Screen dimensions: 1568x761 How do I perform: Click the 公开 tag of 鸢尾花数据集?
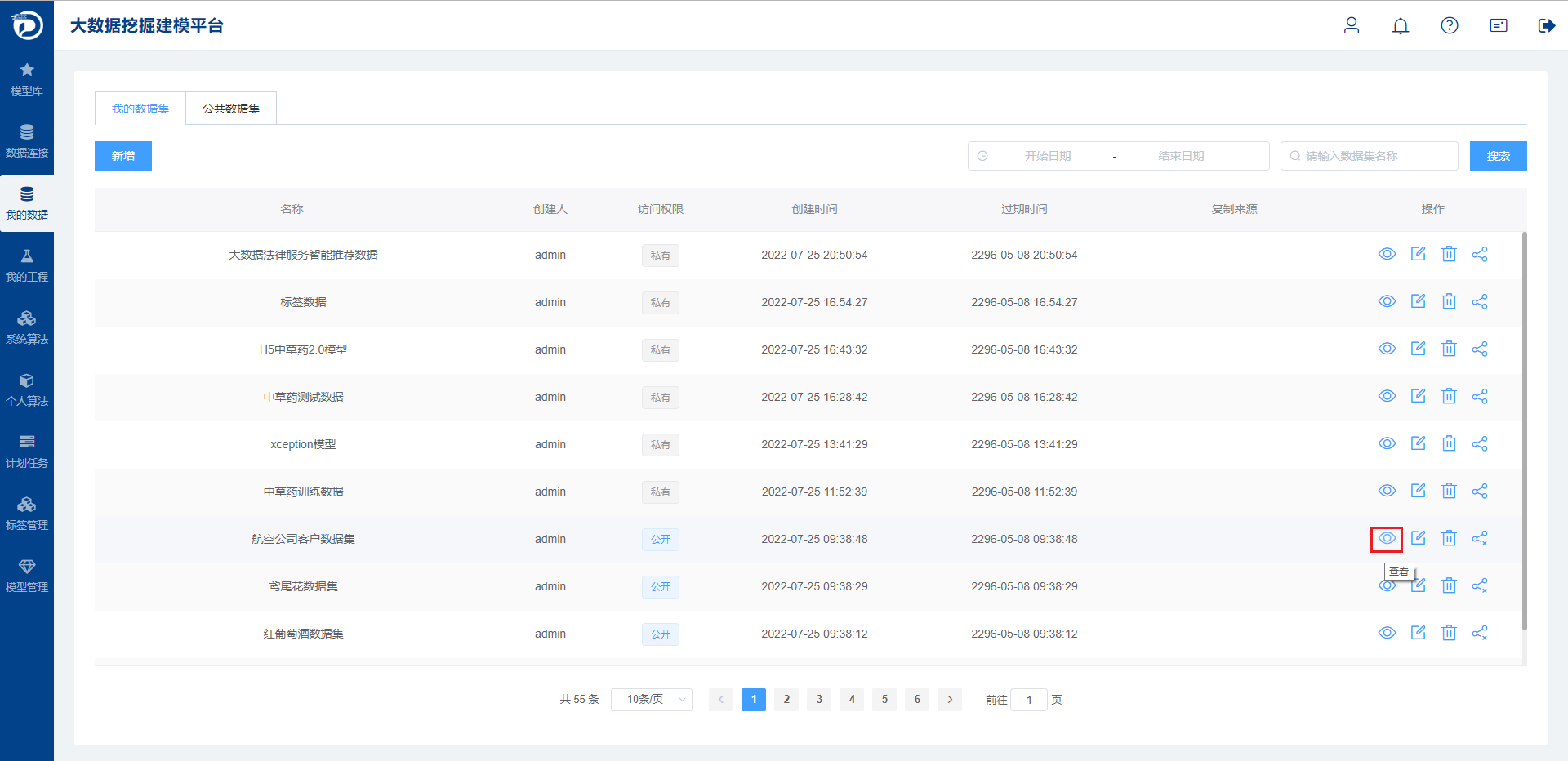tap(661, 586)
